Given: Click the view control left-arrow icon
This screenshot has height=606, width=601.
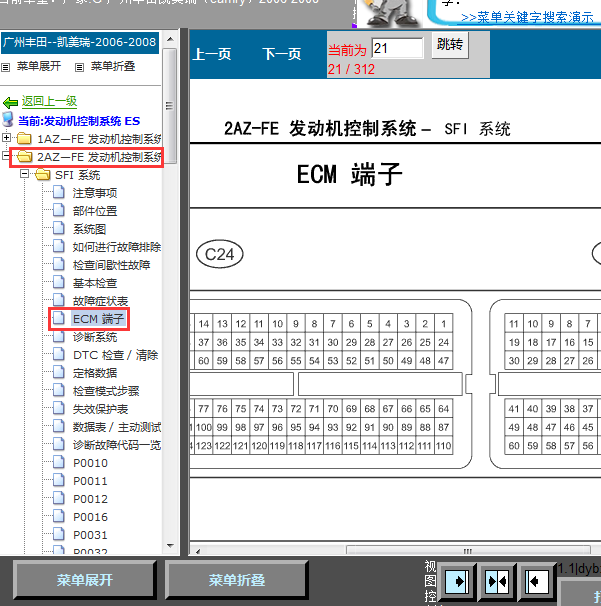Looking at the screenshot, I should (x=536, y=581).
